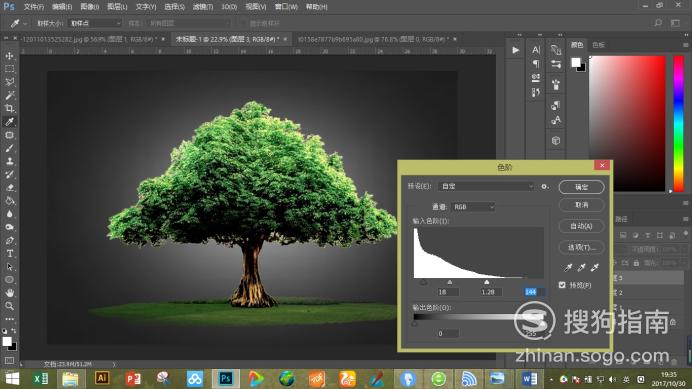Select the Move tool in toolbar
Viewport: 692px width, 389px height.
[9, 56]
